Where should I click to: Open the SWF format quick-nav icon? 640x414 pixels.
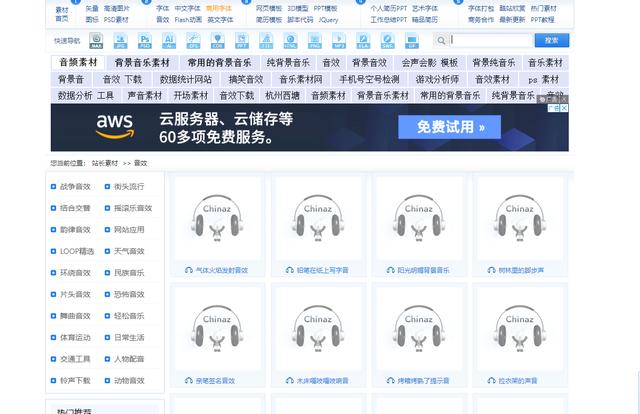(x=387, y=41)
